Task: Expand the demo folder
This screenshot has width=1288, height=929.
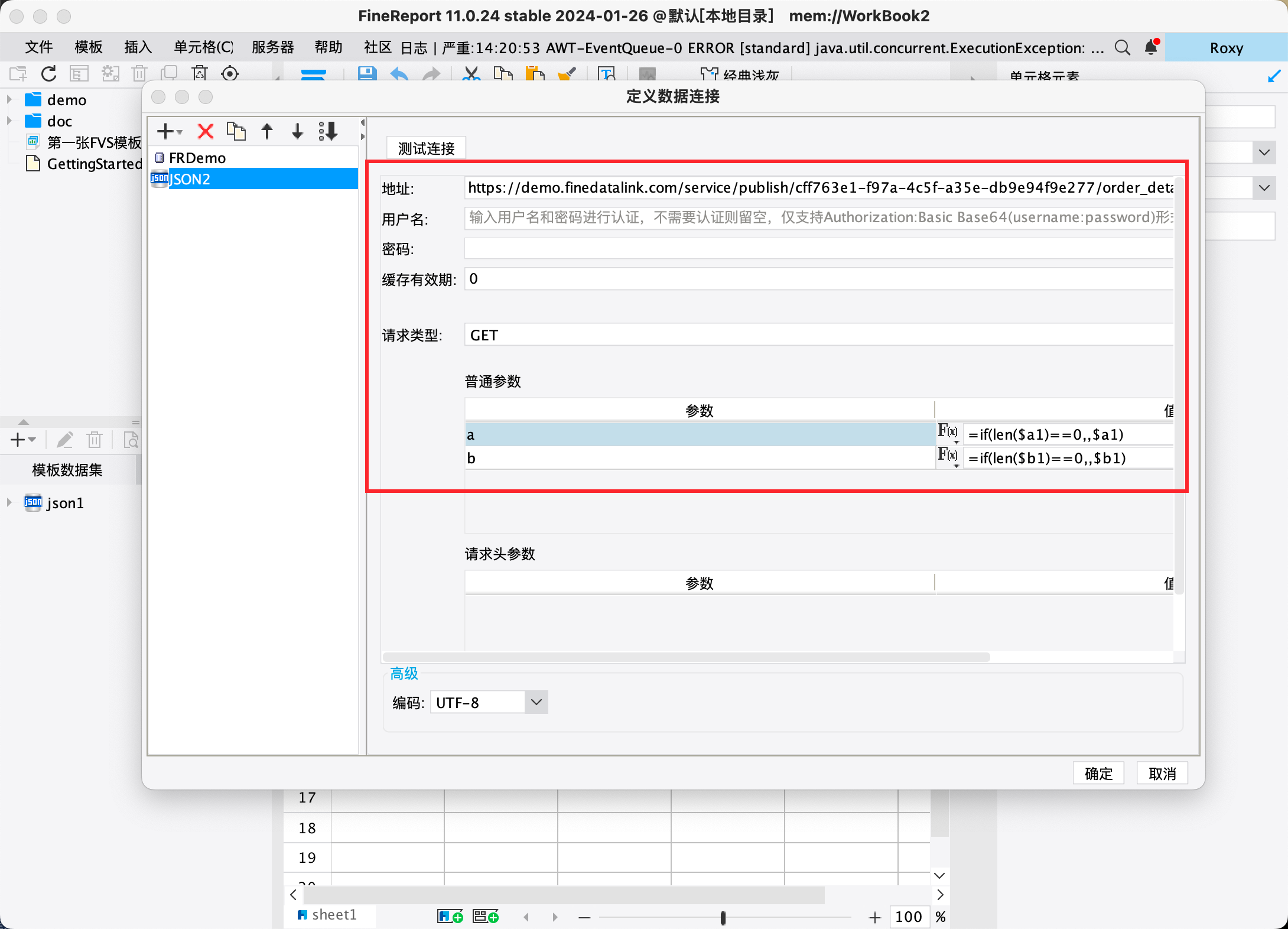Action: pyautogui.click(x=9, y=100)
